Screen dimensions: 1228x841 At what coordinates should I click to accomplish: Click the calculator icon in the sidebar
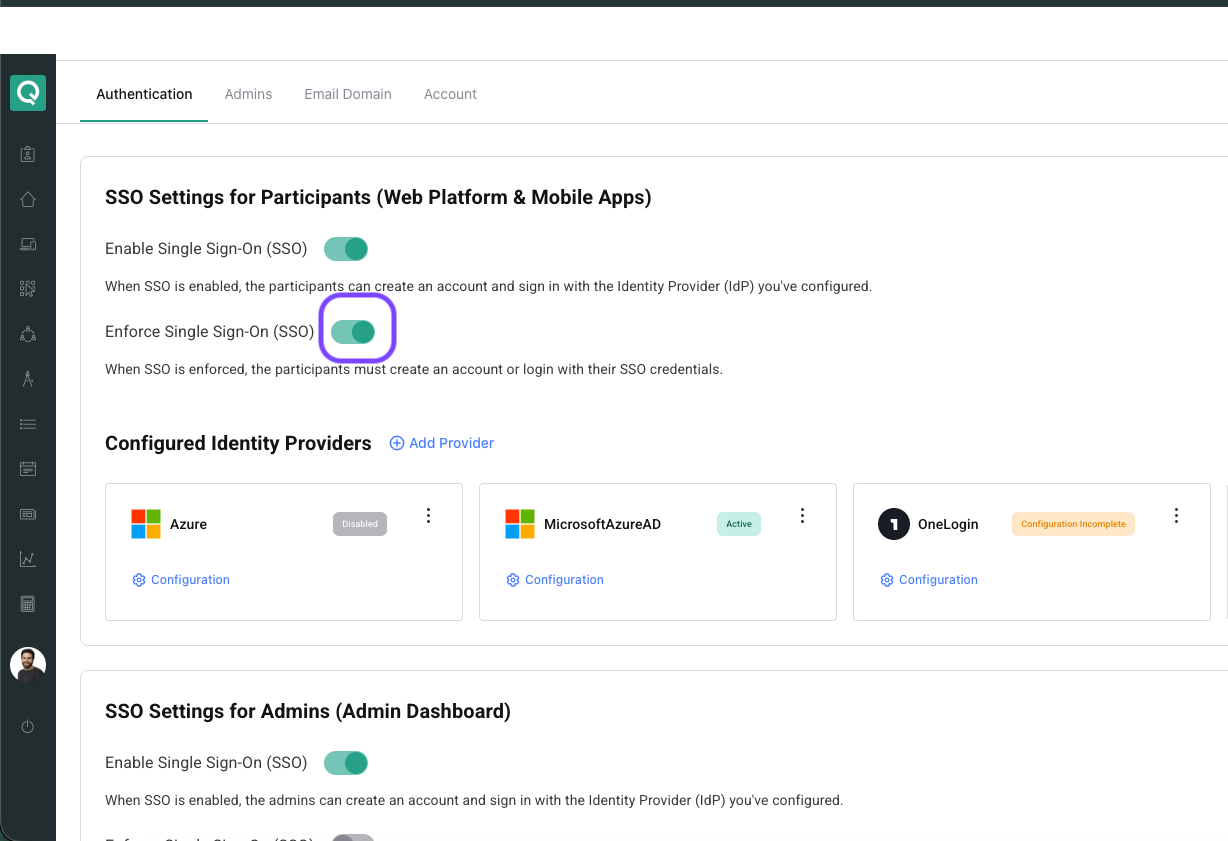click(x=28, y=604)
